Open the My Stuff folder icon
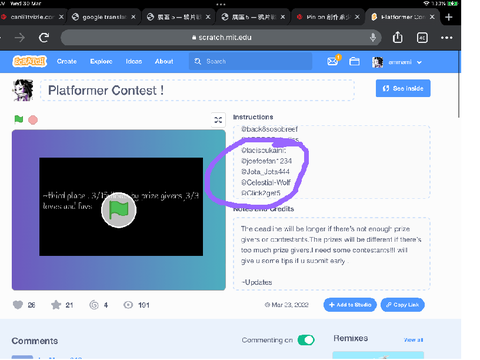Viewport: 480px width, 360px height. click(x=354, y=62)
